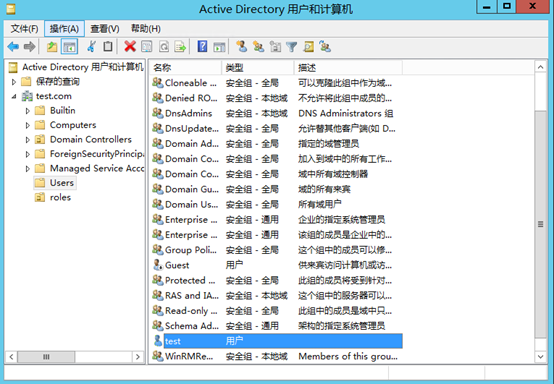Click the list scrollbar down arrow
This screenshot has height=384, width=554.
point(541,357)
